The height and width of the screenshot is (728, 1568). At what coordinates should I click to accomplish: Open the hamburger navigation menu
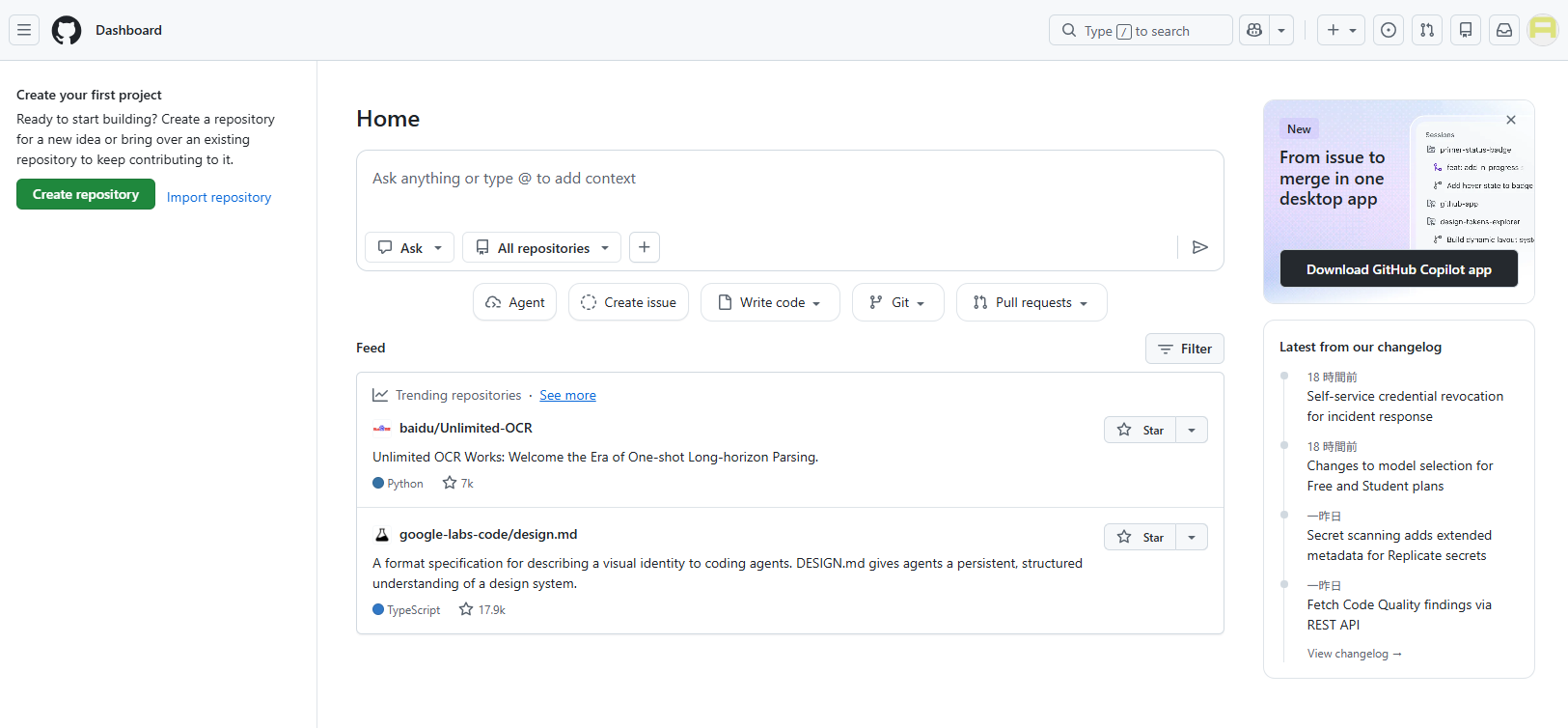click(x=24, y=30)
